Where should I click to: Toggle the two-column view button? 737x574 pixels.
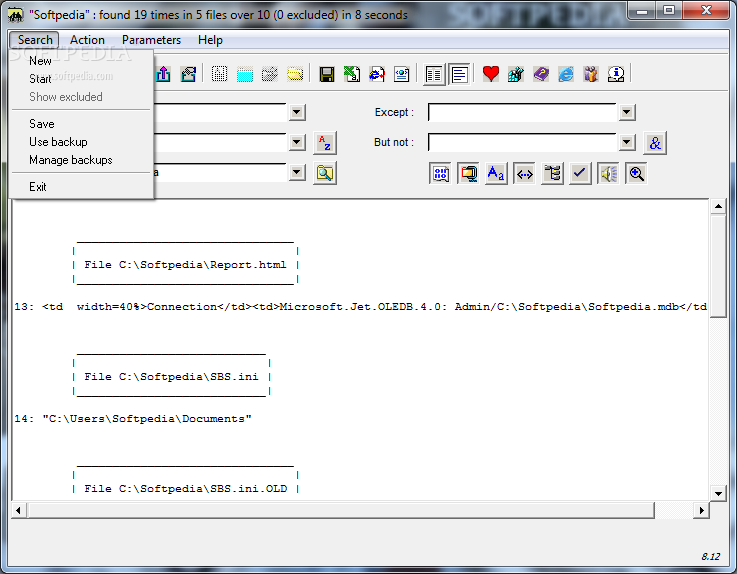[x=434, y=74]
